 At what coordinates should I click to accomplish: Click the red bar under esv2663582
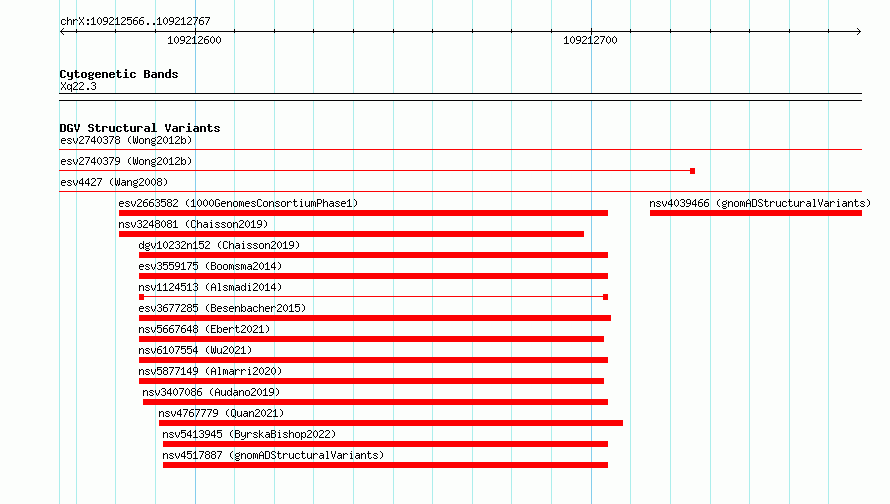coord(363,213)
